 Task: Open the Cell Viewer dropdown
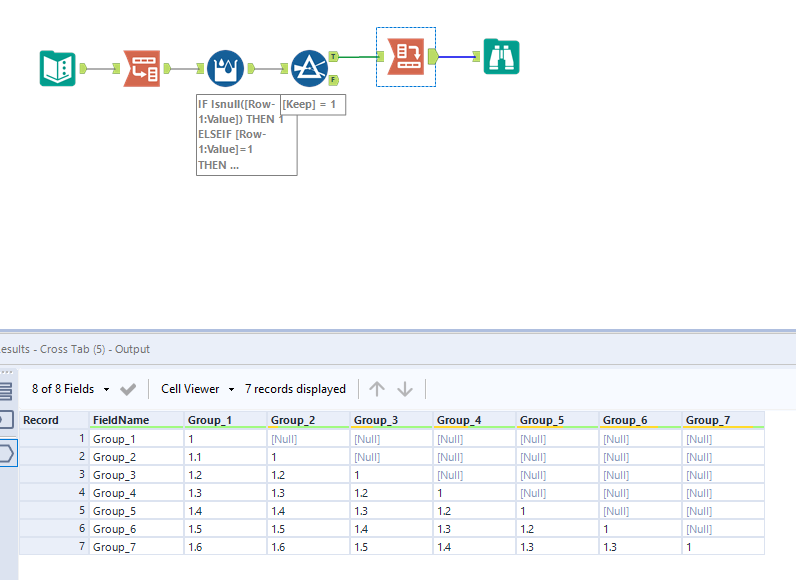pos(197,389)
